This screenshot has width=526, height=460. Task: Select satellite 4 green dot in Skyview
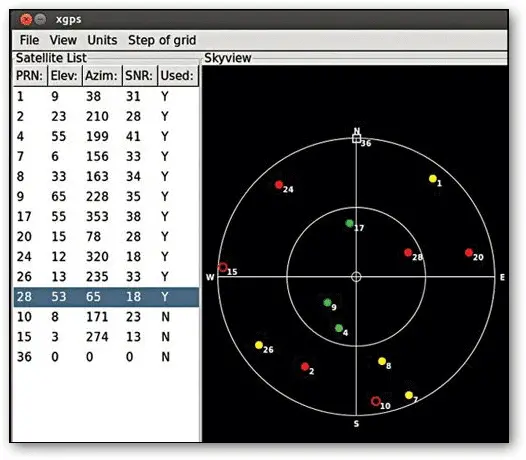339,328
